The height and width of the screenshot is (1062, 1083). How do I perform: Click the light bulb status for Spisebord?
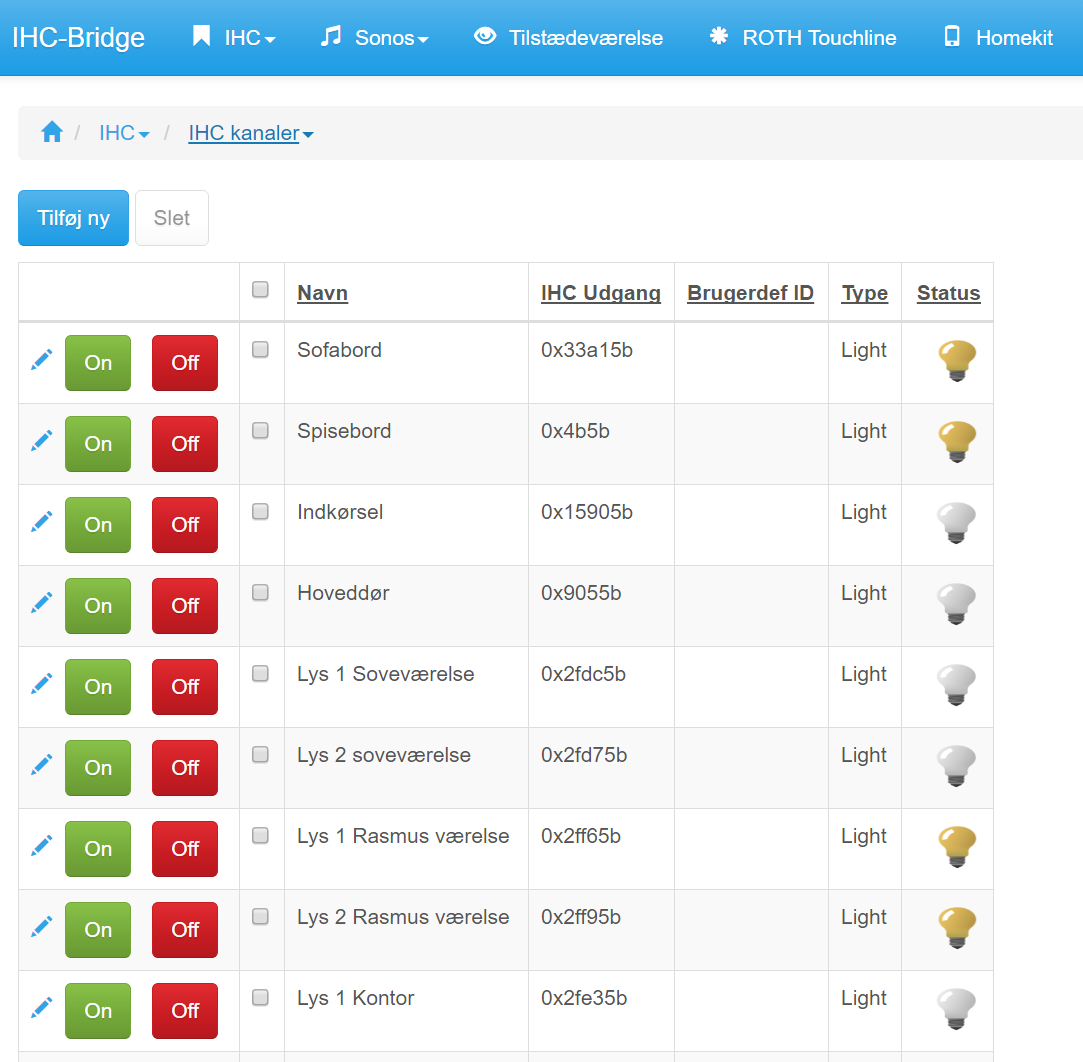[x=956, y=442]
